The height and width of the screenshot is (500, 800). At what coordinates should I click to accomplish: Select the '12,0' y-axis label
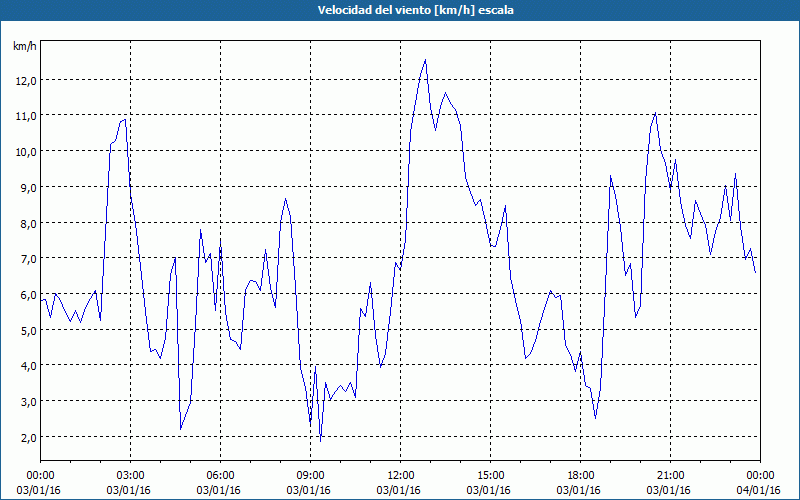click(27, 80)
